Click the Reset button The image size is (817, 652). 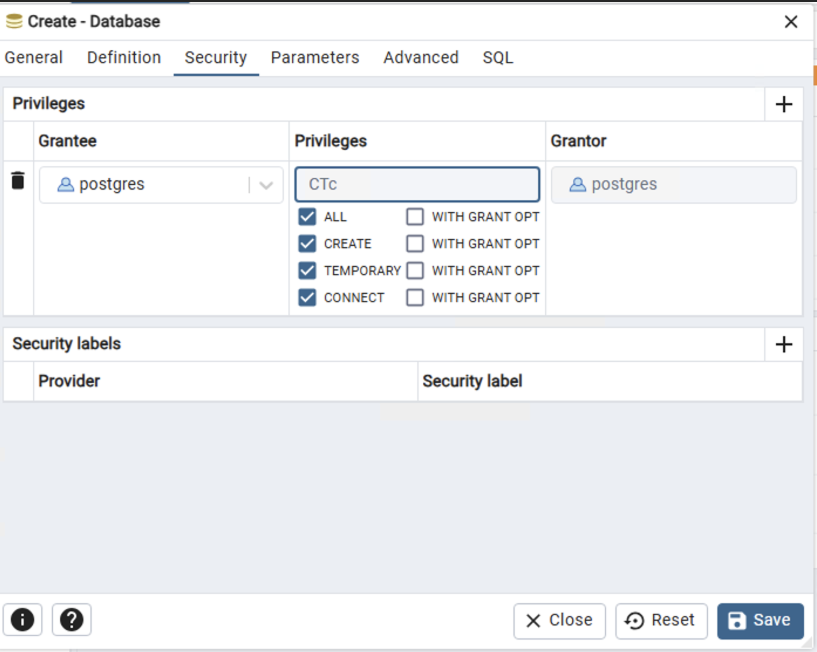click(661, 620)
